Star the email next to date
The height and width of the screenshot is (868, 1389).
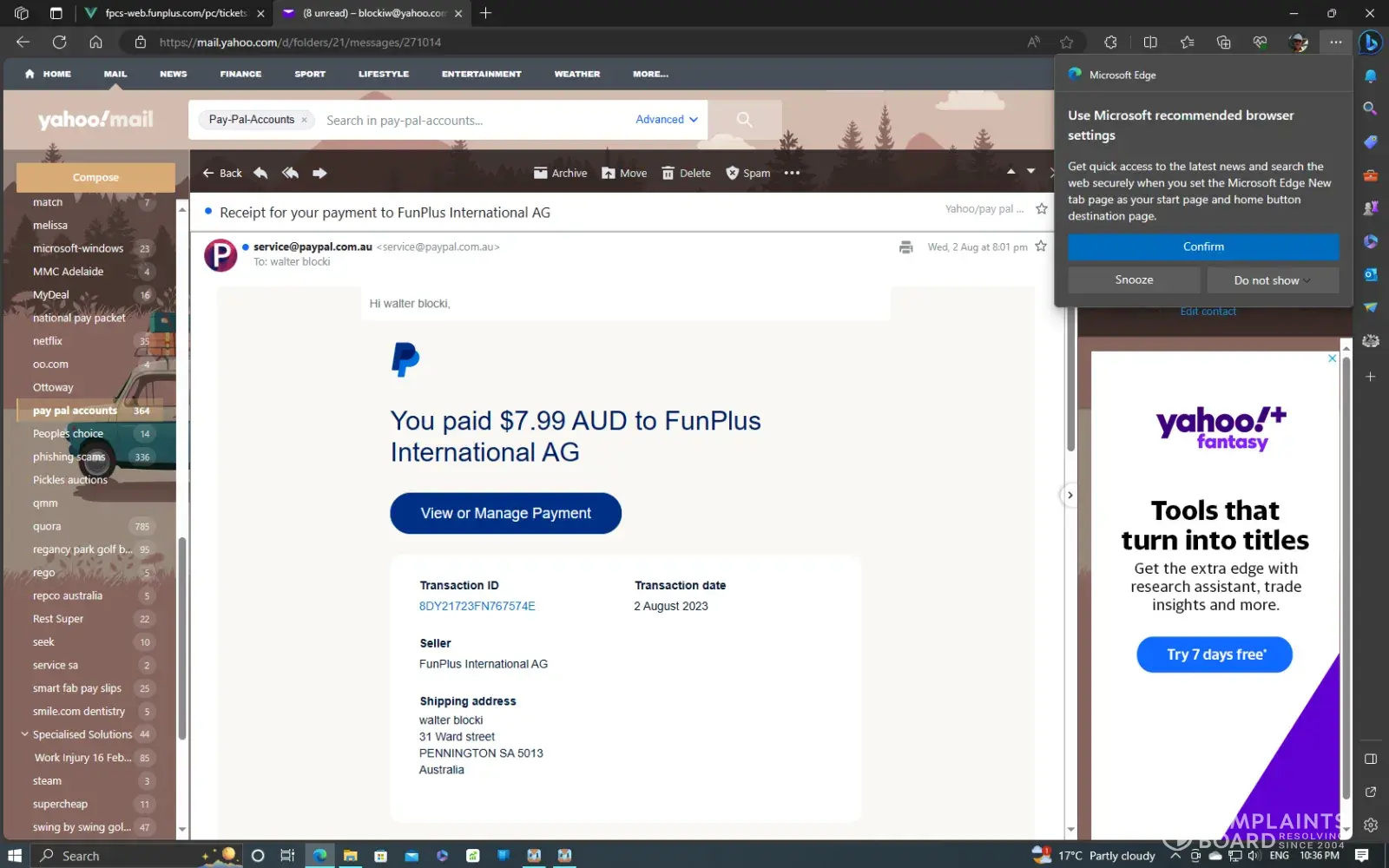[1041, 247]
